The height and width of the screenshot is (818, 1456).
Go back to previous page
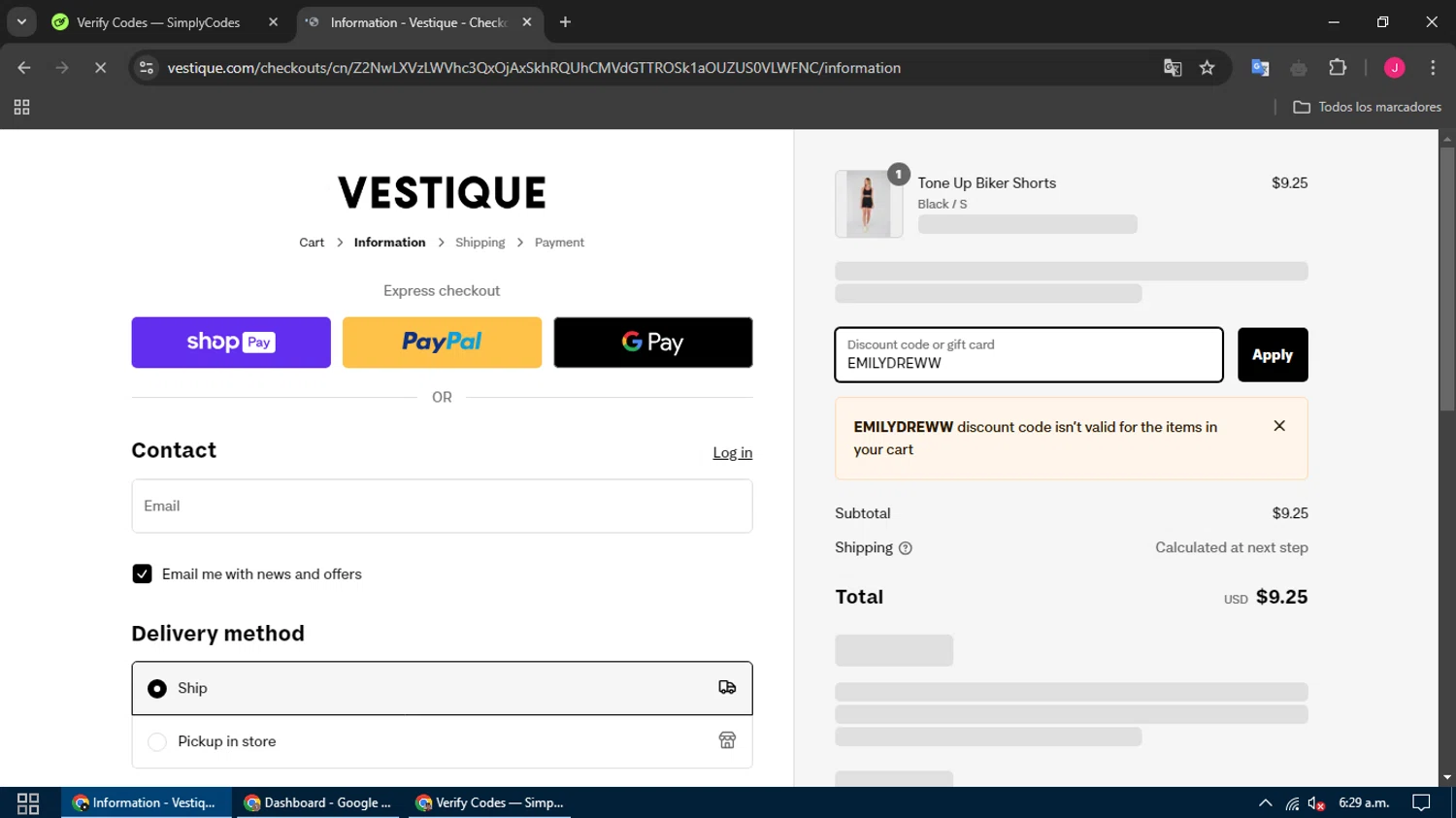(24, 68)
